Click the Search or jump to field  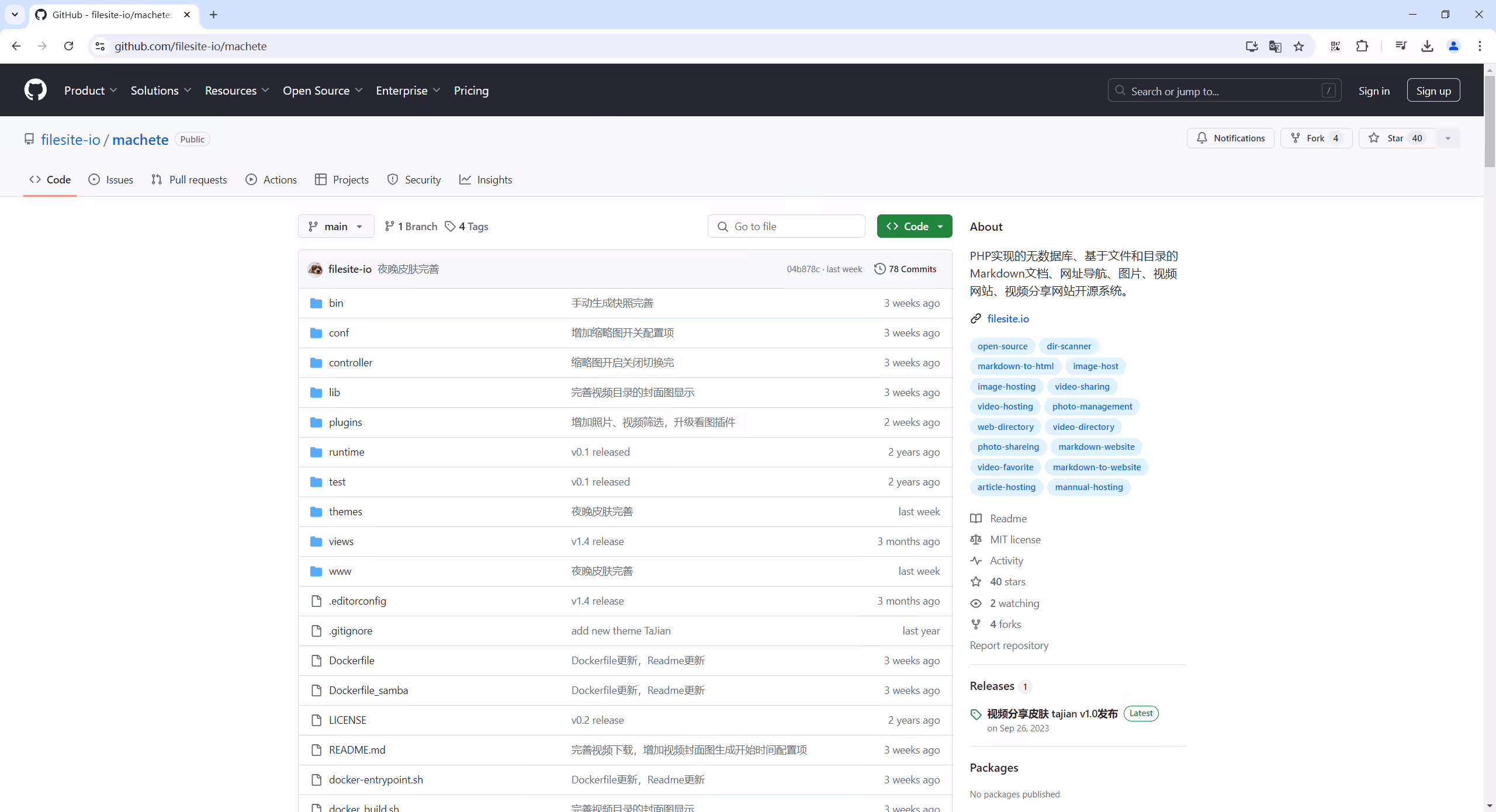click(1224, 91)
